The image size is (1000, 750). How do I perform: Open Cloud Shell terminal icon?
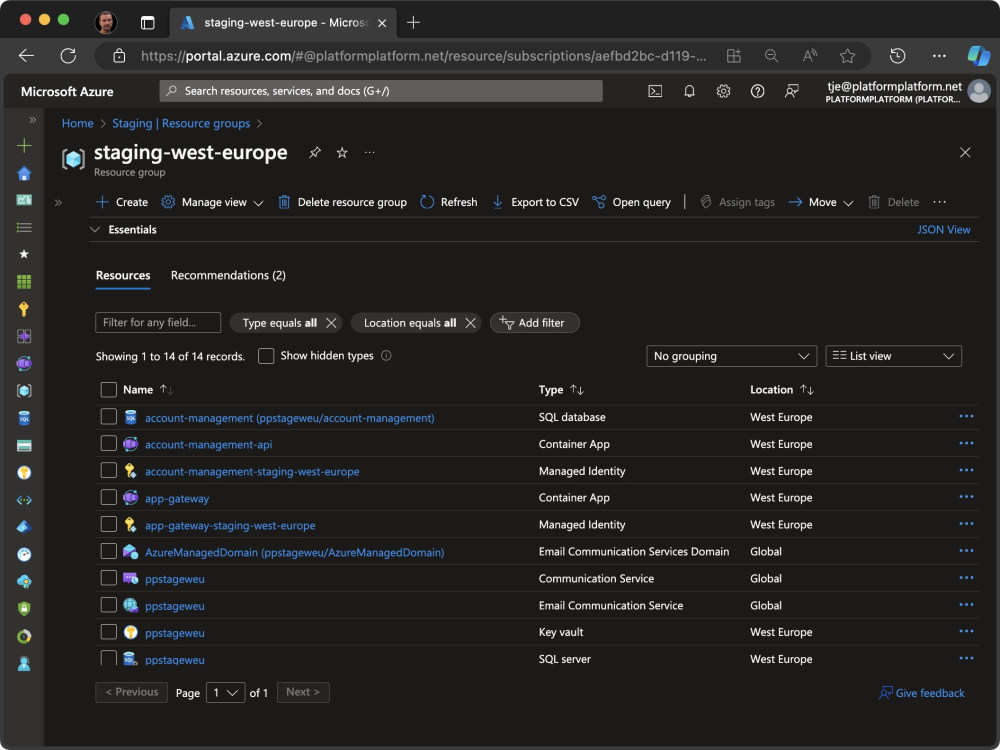(x=655, y=91)
